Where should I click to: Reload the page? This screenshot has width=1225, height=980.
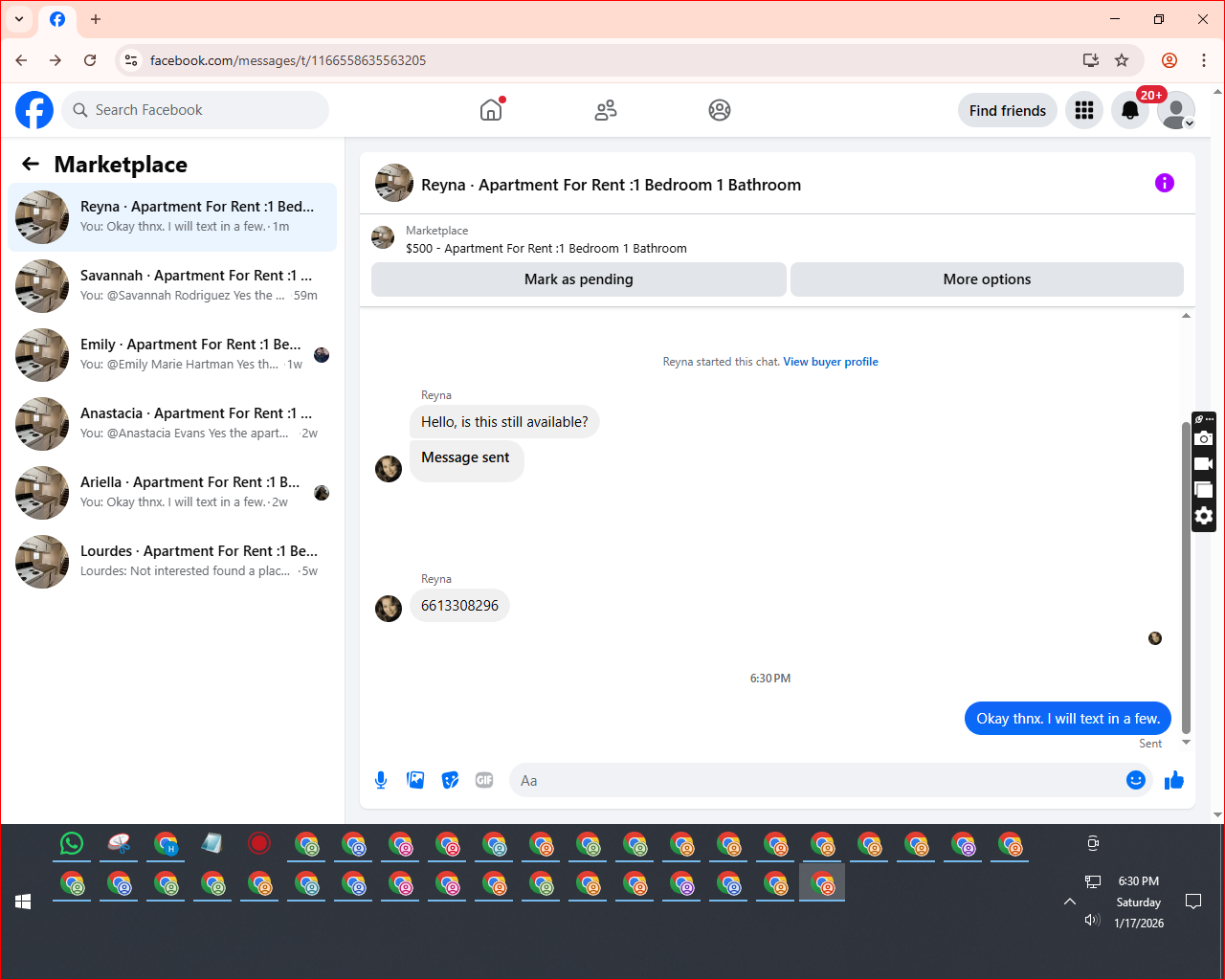tap(90, 60)
